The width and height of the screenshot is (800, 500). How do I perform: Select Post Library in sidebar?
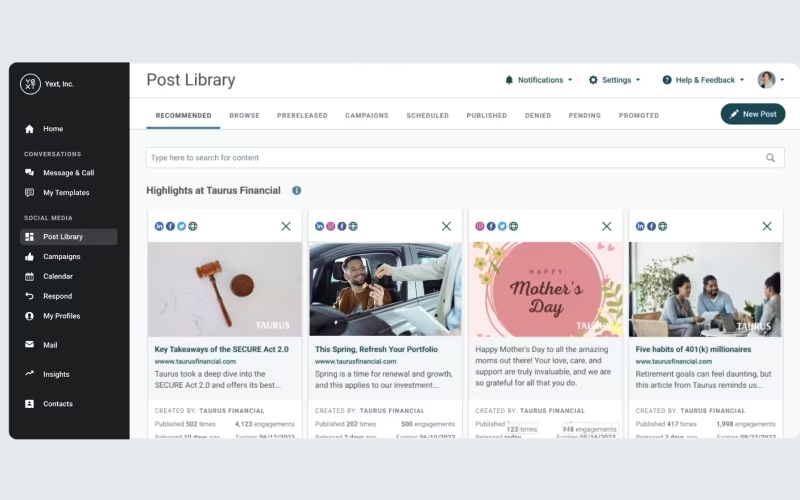(68, 237)
